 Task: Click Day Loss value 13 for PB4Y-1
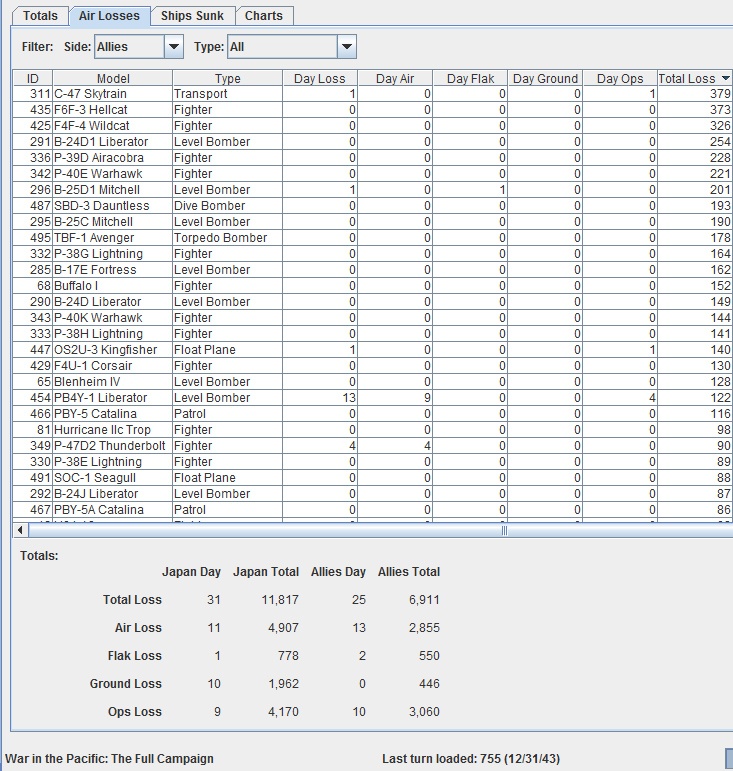[x=320, y=398]
